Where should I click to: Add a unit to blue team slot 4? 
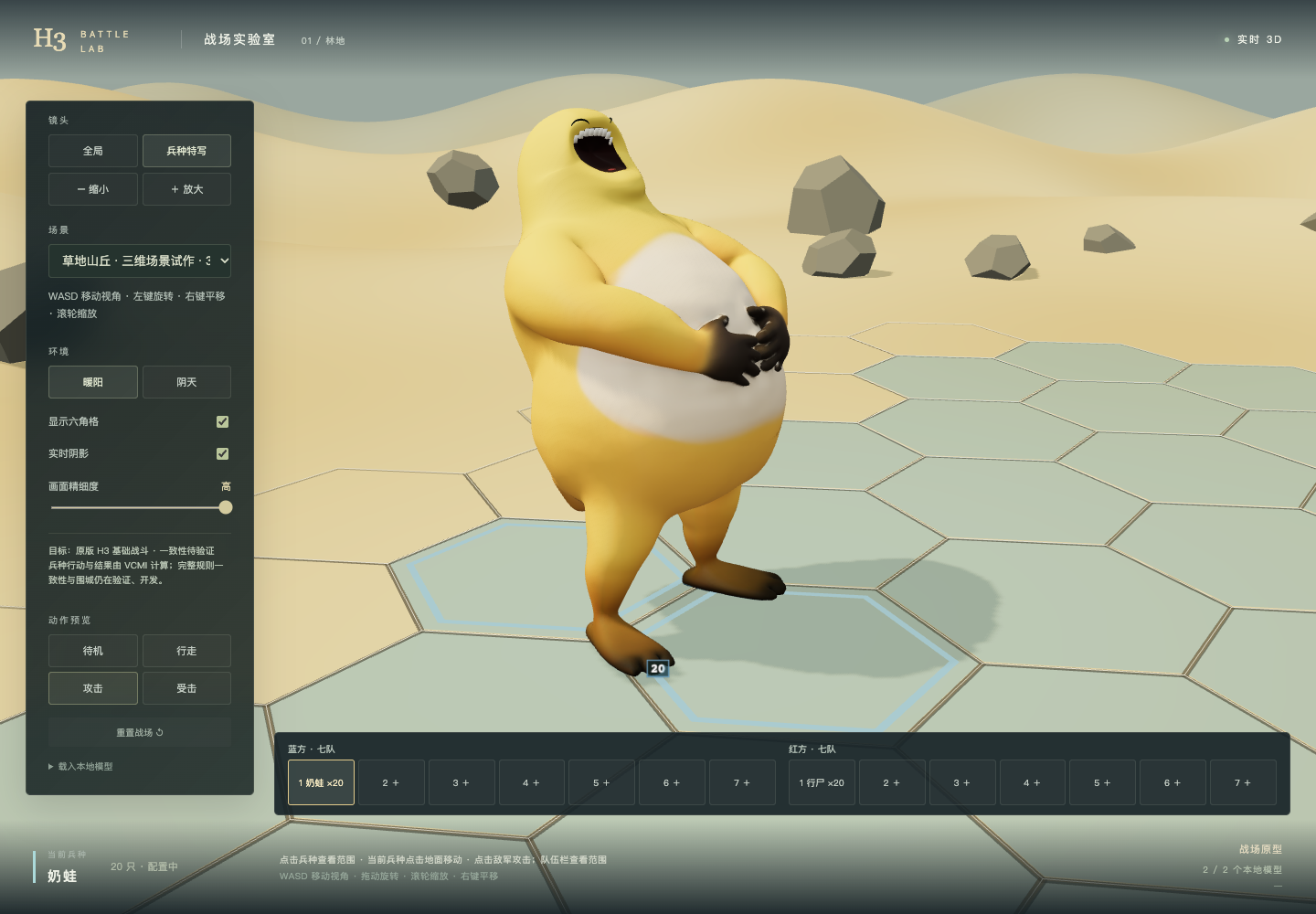(x=532, y=782)
